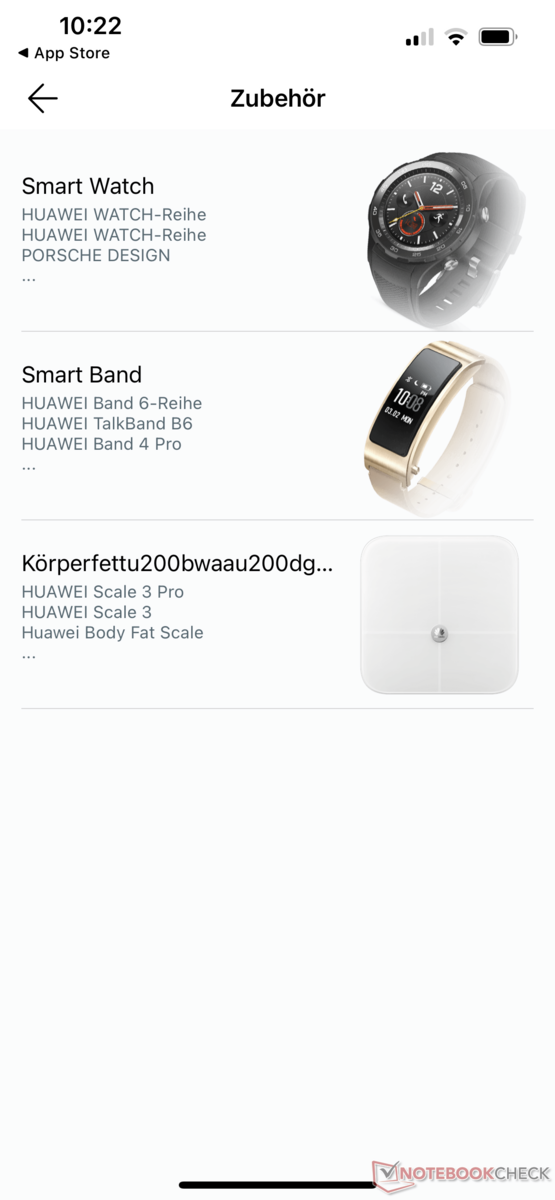Select the black HUAWEI watch image

[440, 236]
